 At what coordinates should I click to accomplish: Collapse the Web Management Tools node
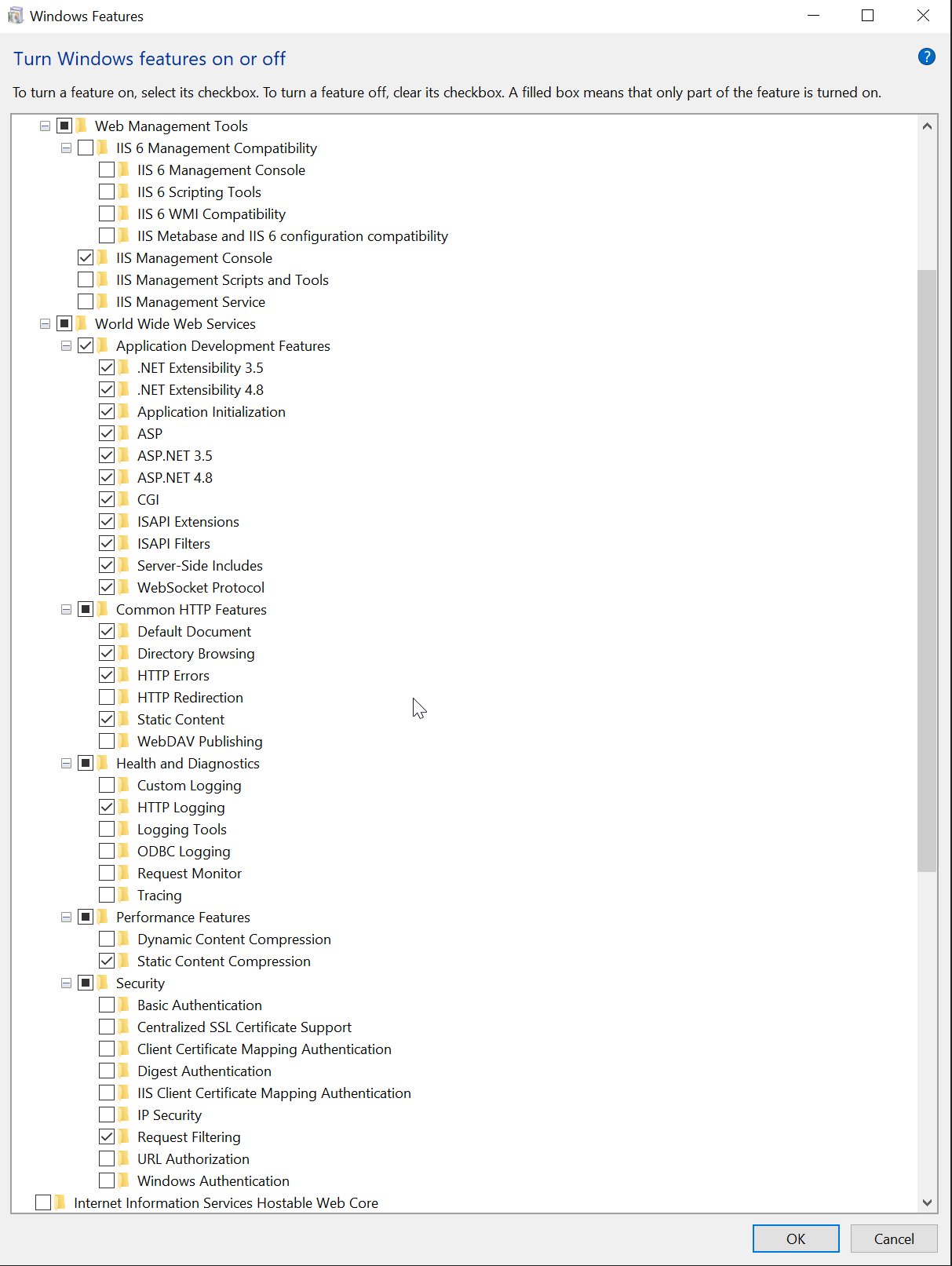click(x=45, y=126)
